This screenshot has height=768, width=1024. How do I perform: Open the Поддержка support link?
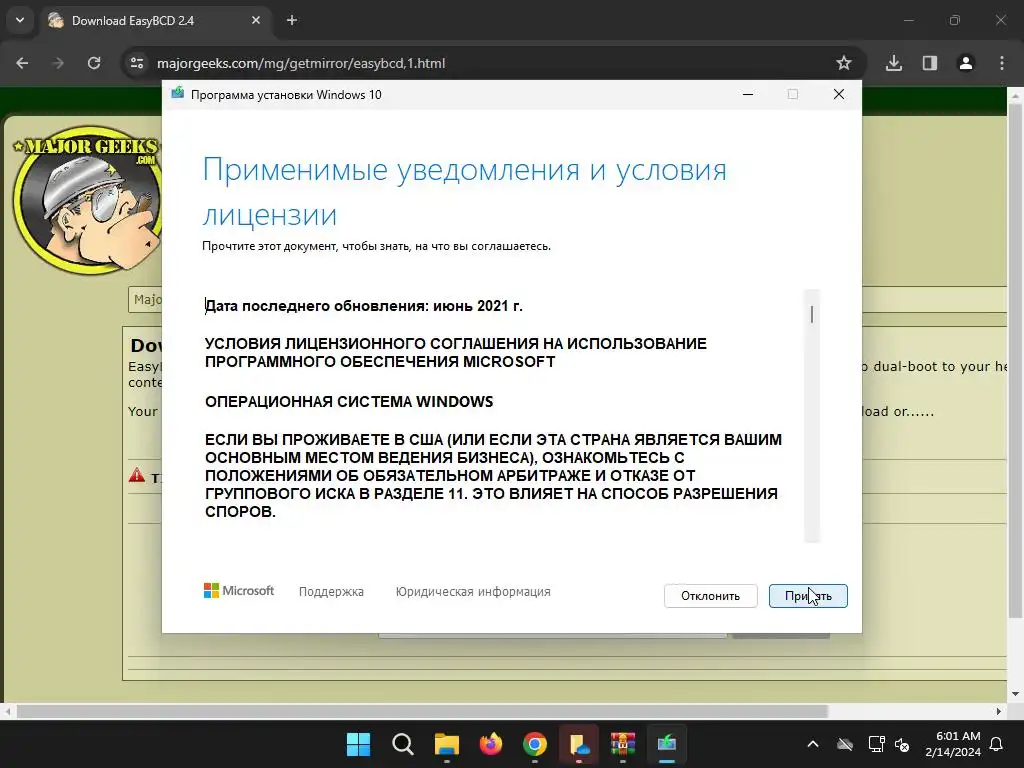(331, 592)
